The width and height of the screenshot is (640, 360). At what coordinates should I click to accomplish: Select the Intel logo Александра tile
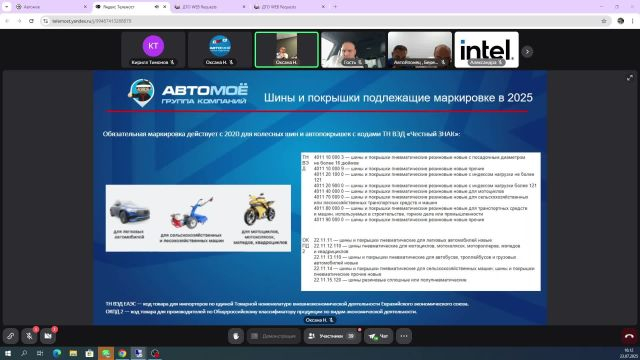tap(487, 50)
